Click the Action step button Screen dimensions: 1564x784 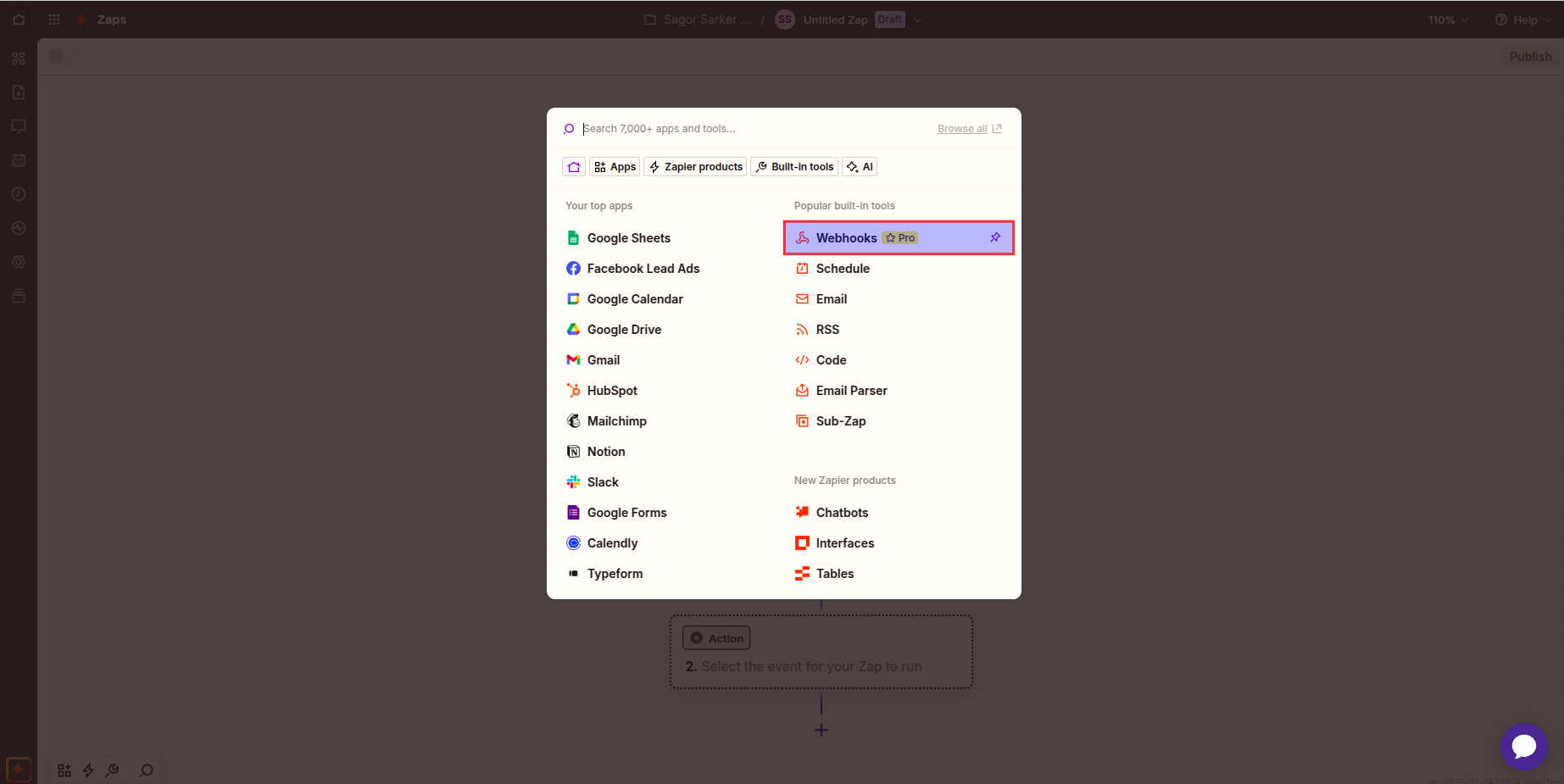coord(716,638)
